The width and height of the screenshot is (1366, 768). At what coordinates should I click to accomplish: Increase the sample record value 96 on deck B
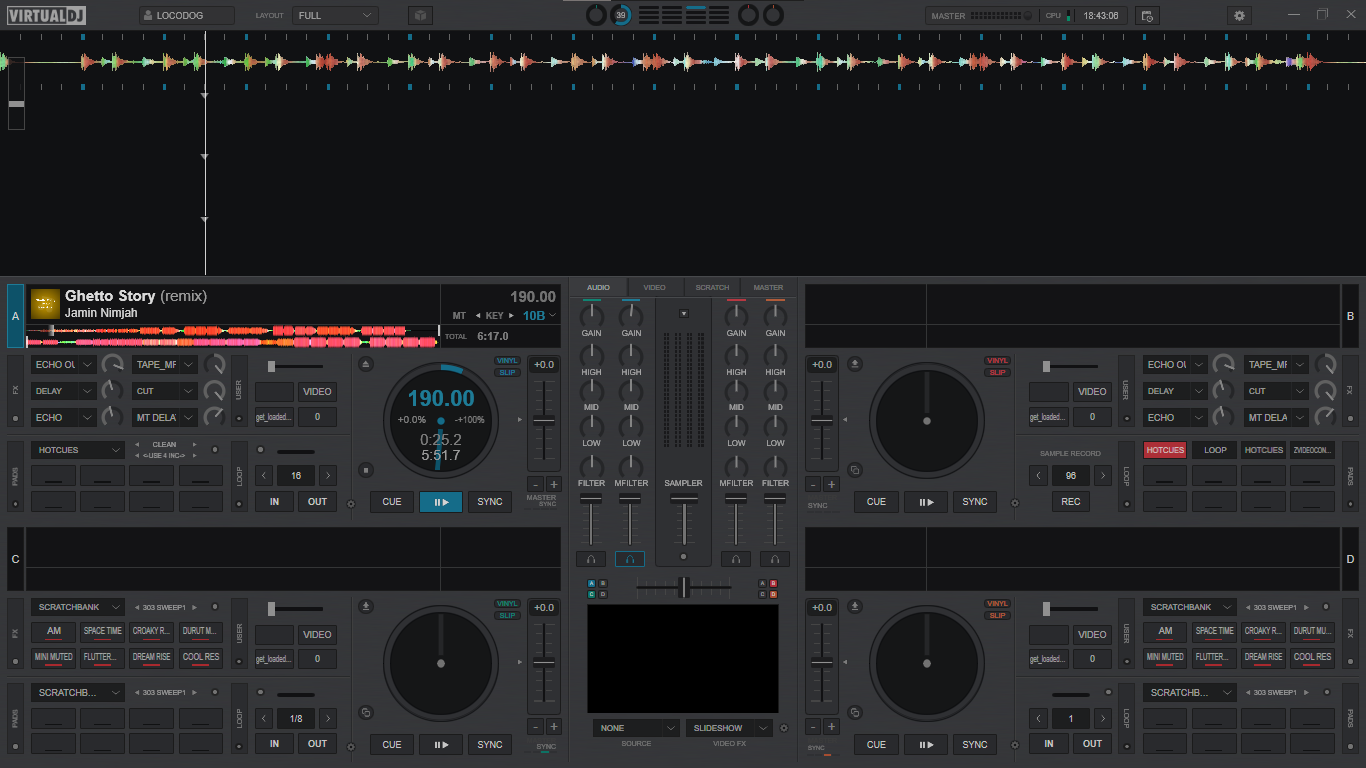[1102, 476]
